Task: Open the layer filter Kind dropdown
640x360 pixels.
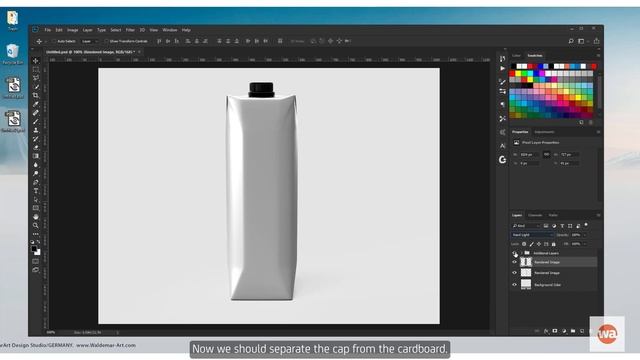Action: (x=526, y=226)
